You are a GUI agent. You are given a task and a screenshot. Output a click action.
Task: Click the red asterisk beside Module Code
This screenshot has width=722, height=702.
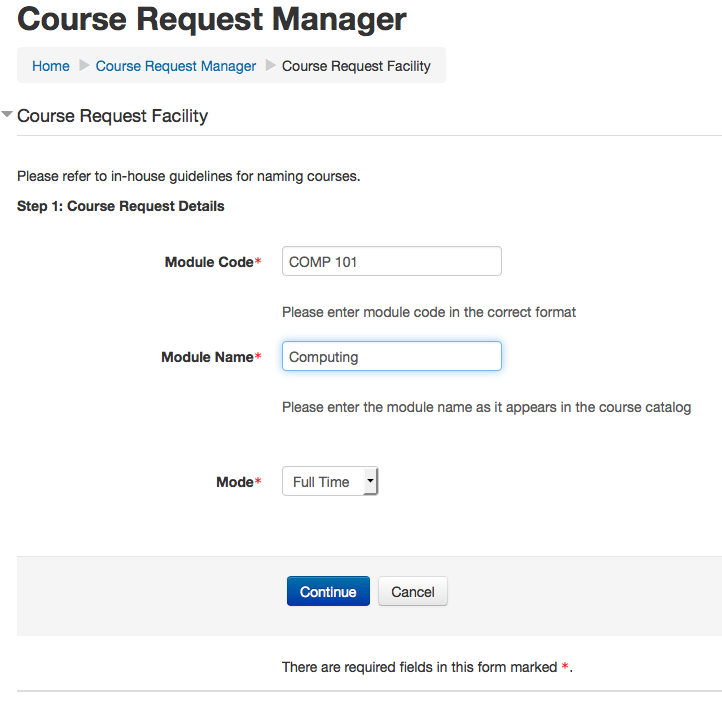coord(258,262)
